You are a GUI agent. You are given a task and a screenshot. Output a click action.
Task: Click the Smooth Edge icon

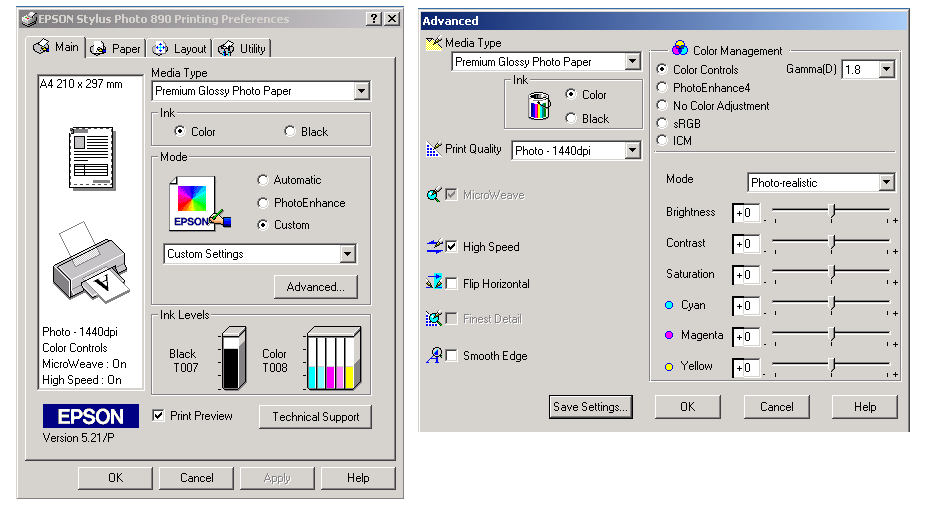[435, 355]
